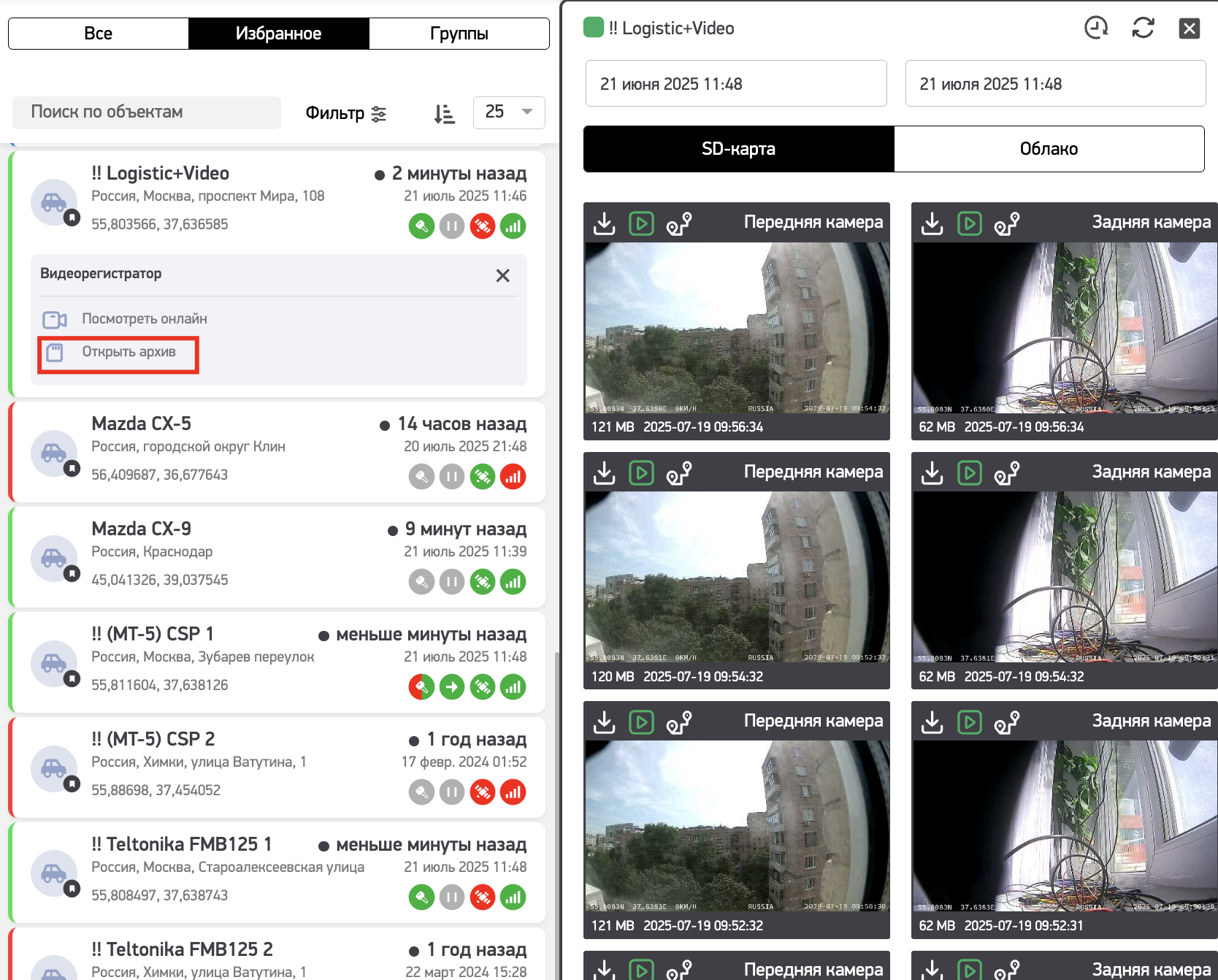The height and width of the screenshot is (980, 1218).
Task: Click address Россия, городской округ Клин
Action: coord(188,447)
